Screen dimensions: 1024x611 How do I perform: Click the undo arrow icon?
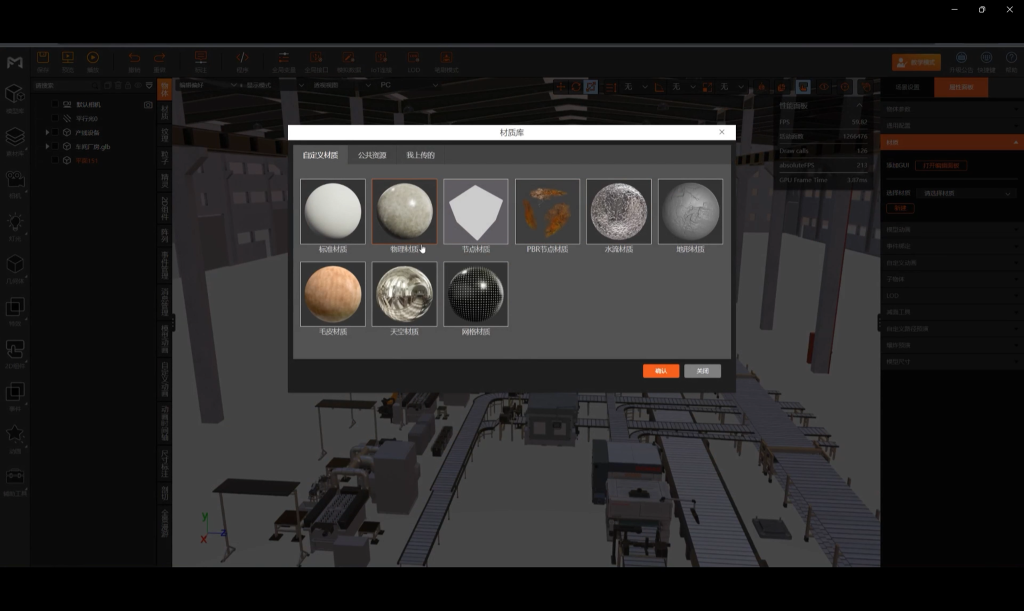tap(134, 59)
